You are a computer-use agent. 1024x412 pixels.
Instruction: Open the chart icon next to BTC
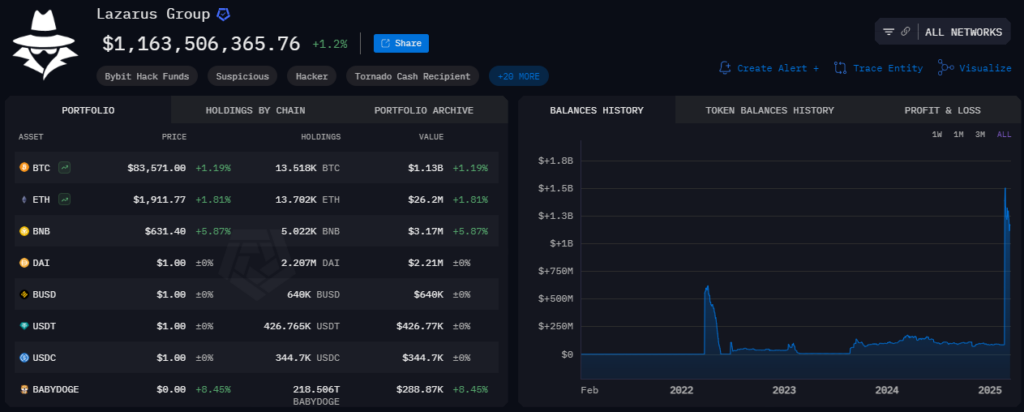64,168
